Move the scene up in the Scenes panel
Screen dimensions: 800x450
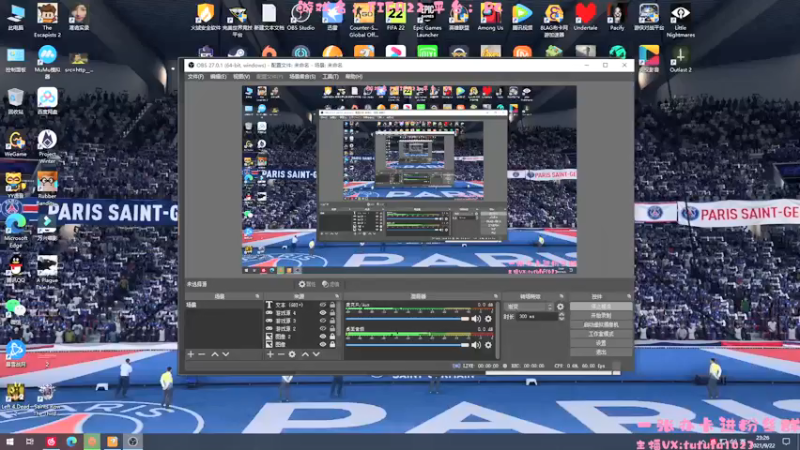215,354
